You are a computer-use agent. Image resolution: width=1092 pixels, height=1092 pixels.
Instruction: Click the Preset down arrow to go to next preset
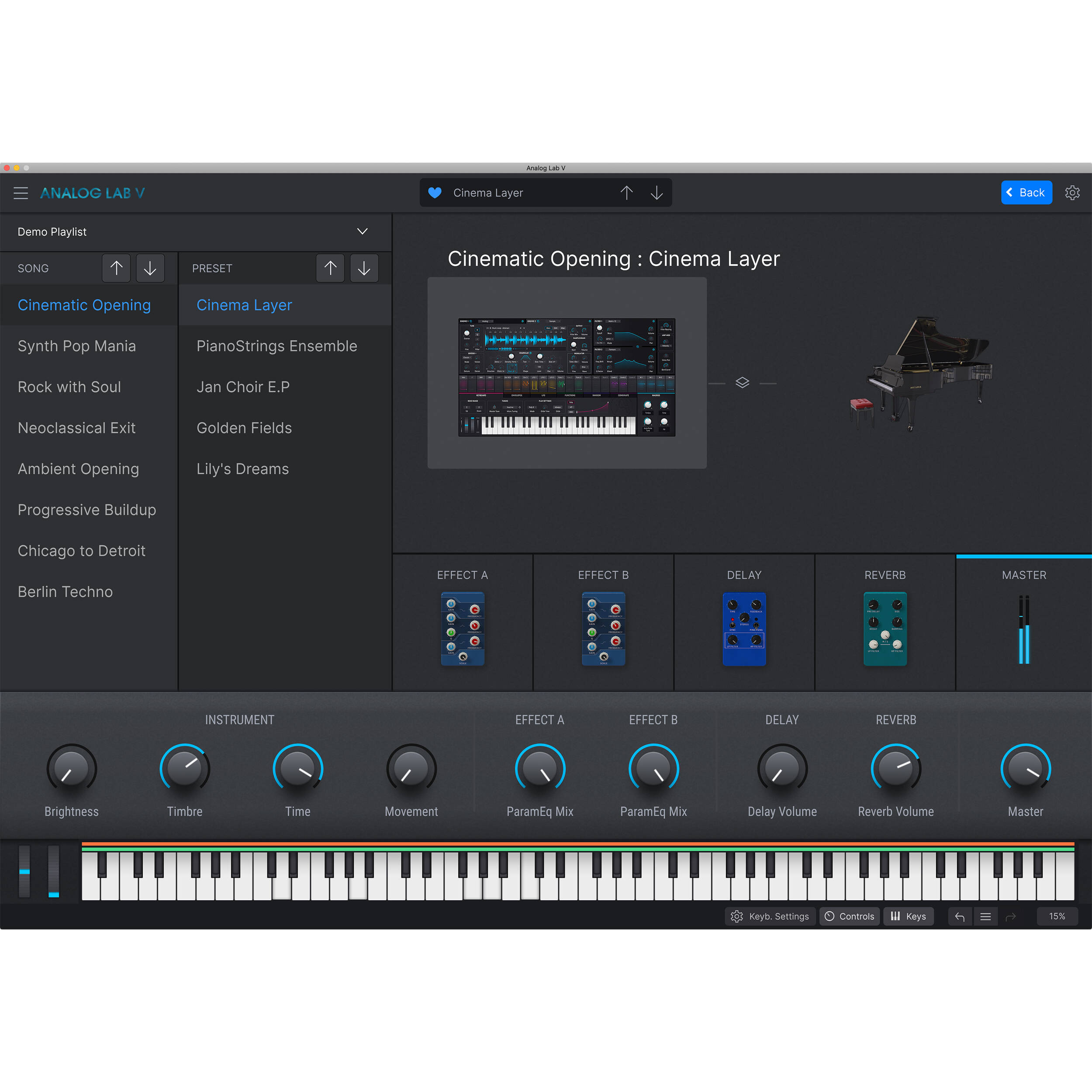coord(364,268)
